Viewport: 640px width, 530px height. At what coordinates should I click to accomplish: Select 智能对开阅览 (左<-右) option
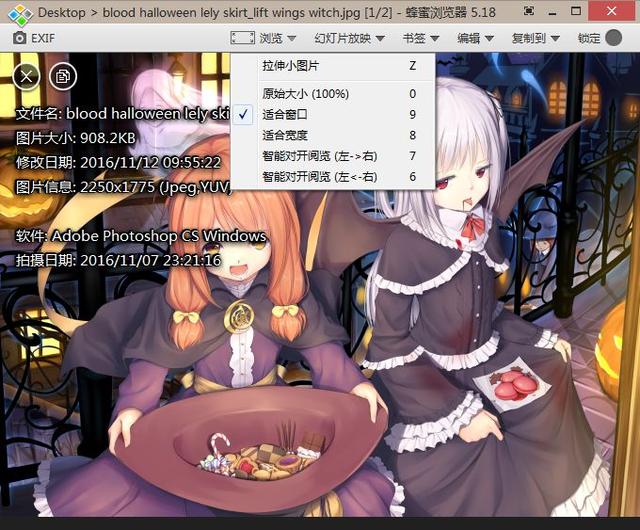tap(333, 177)
